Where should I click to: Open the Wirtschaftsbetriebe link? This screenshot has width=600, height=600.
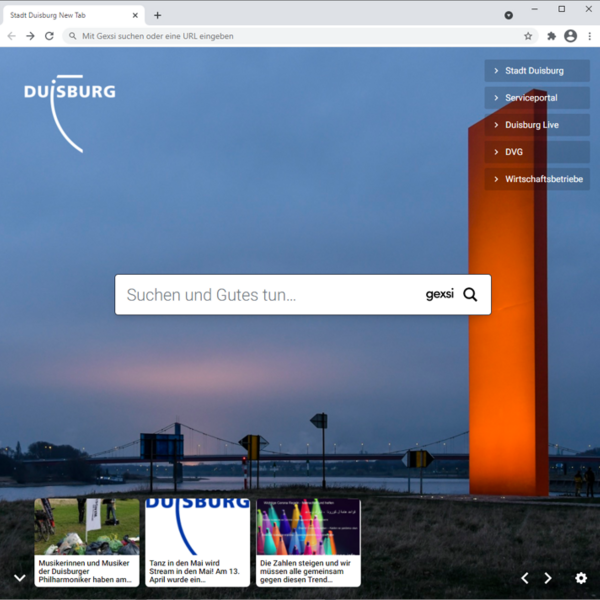pos(537,179)
